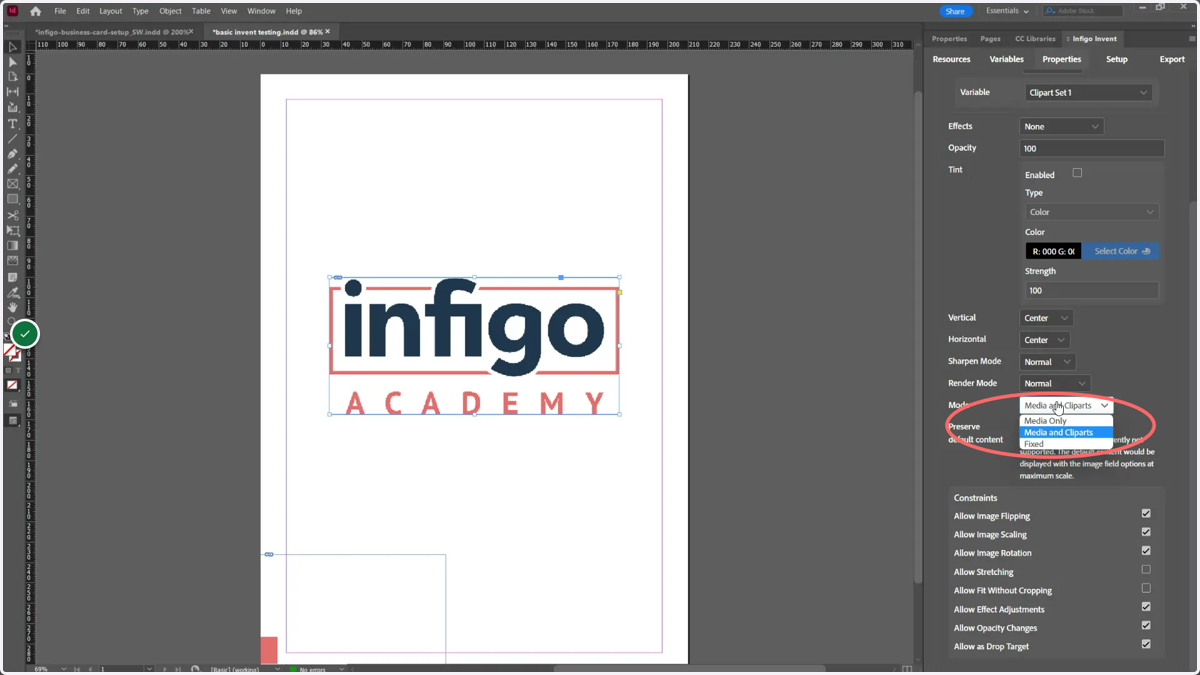Select the Hand tool
The height and width of the screenshot is (675, 1200).
point(13,308)
